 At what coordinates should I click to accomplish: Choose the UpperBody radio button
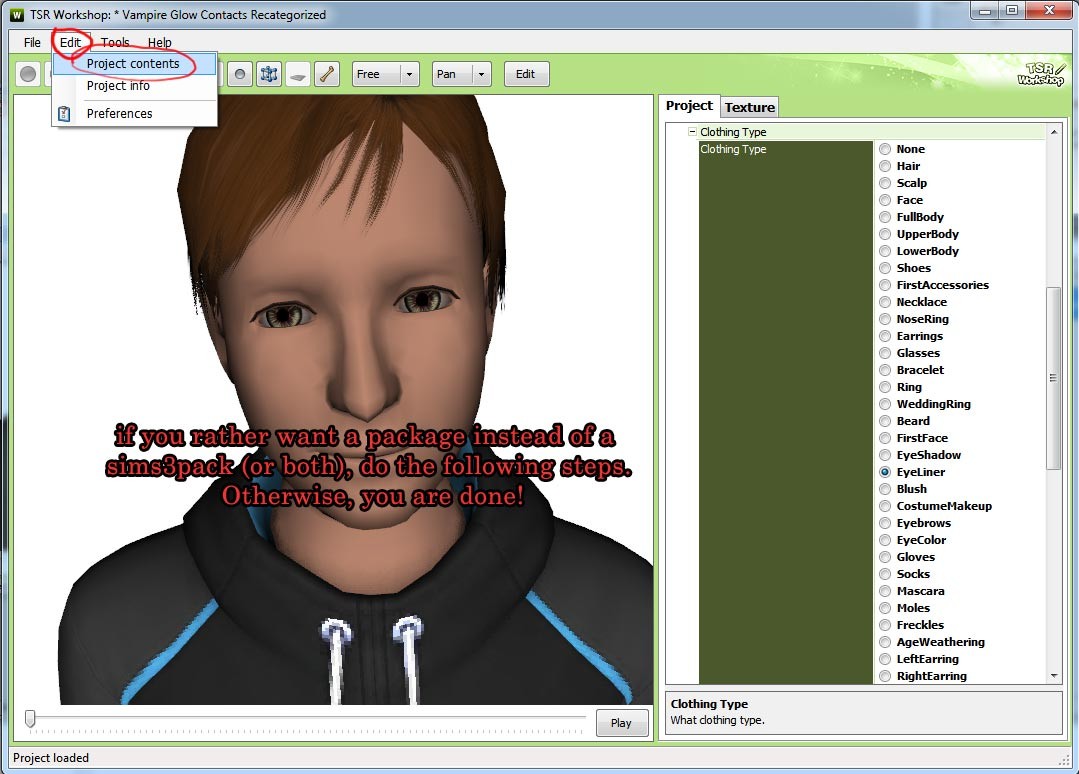(x=885, y=234)
